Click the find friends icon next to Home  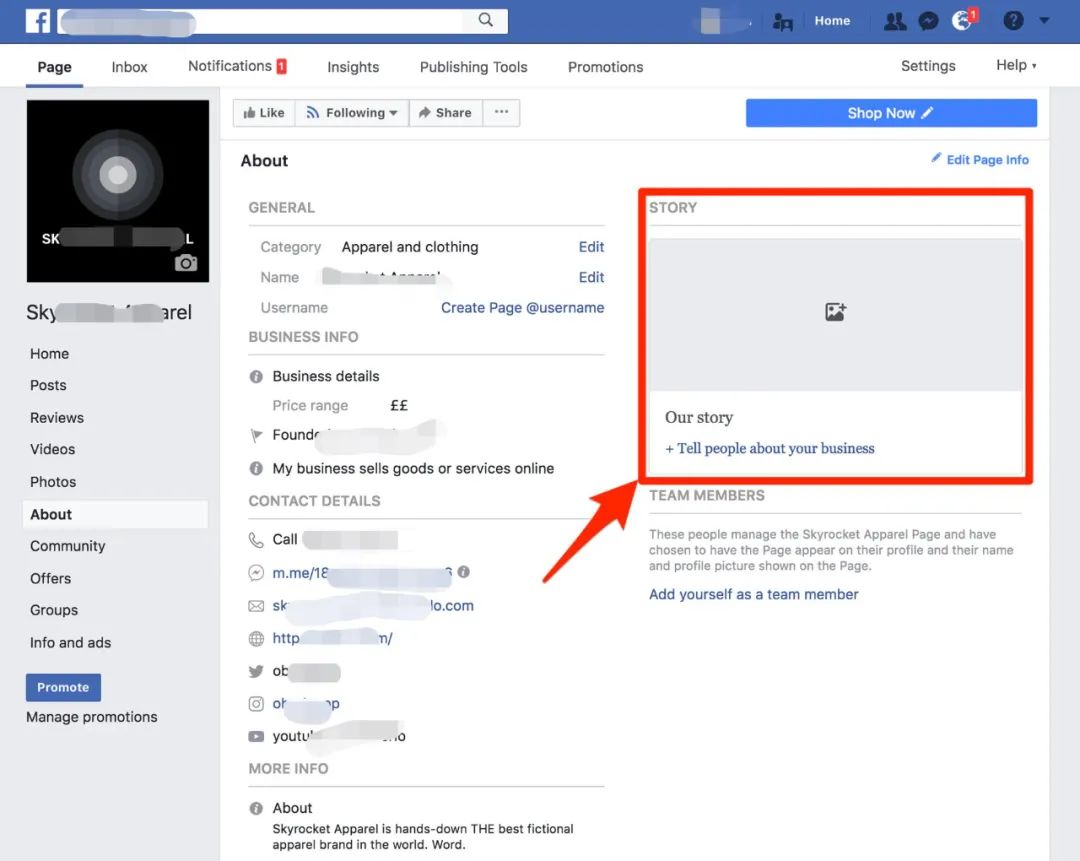coord(782,22)
